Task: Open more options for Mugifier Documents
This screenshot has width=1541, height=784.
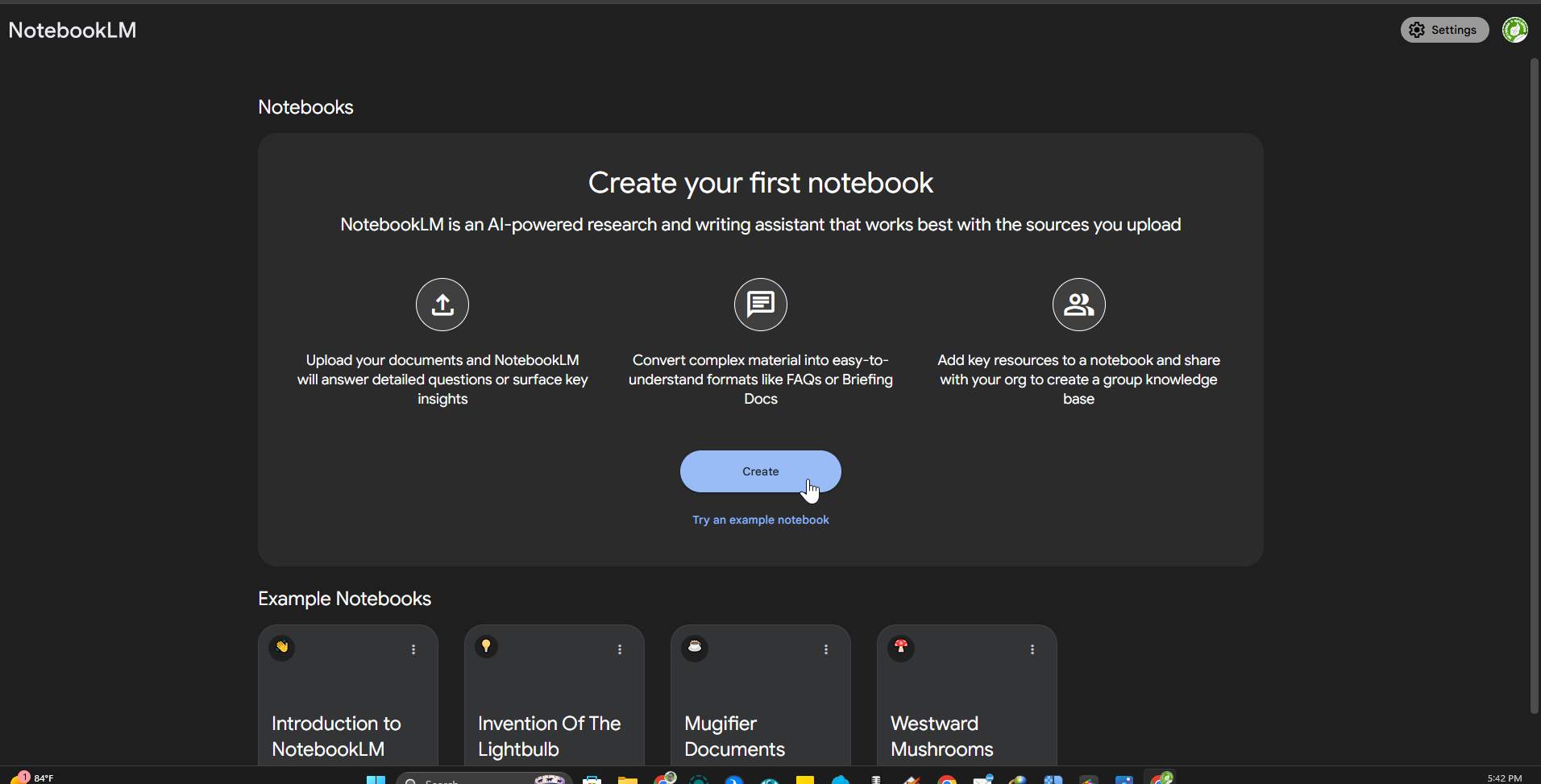Action: (x=826, y=649)
